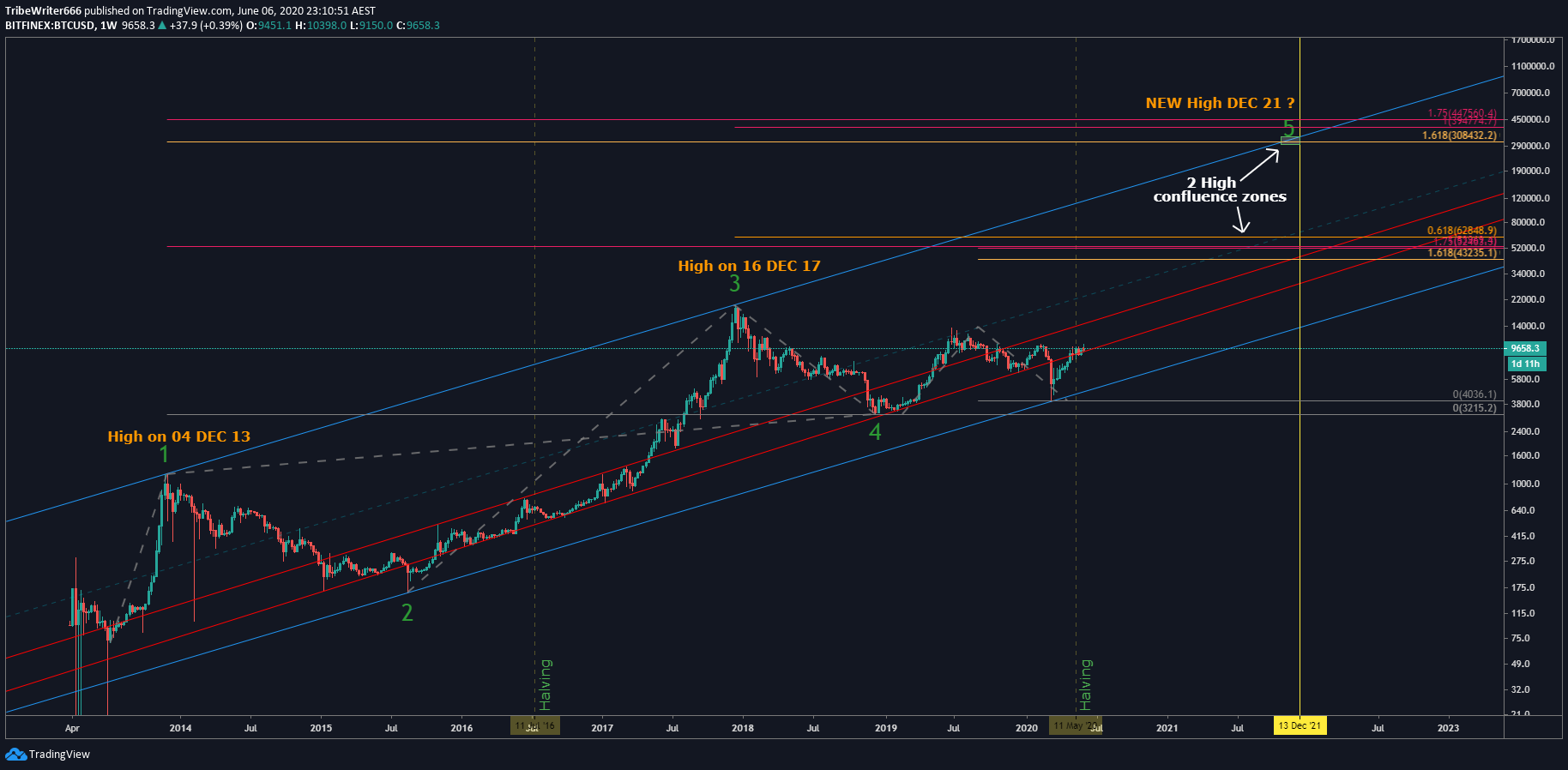Select the 'High on 16 DEC 17' annotation
Viewport: 1568px width, 770px height.
pyautogui.click(x=749, y=266)
